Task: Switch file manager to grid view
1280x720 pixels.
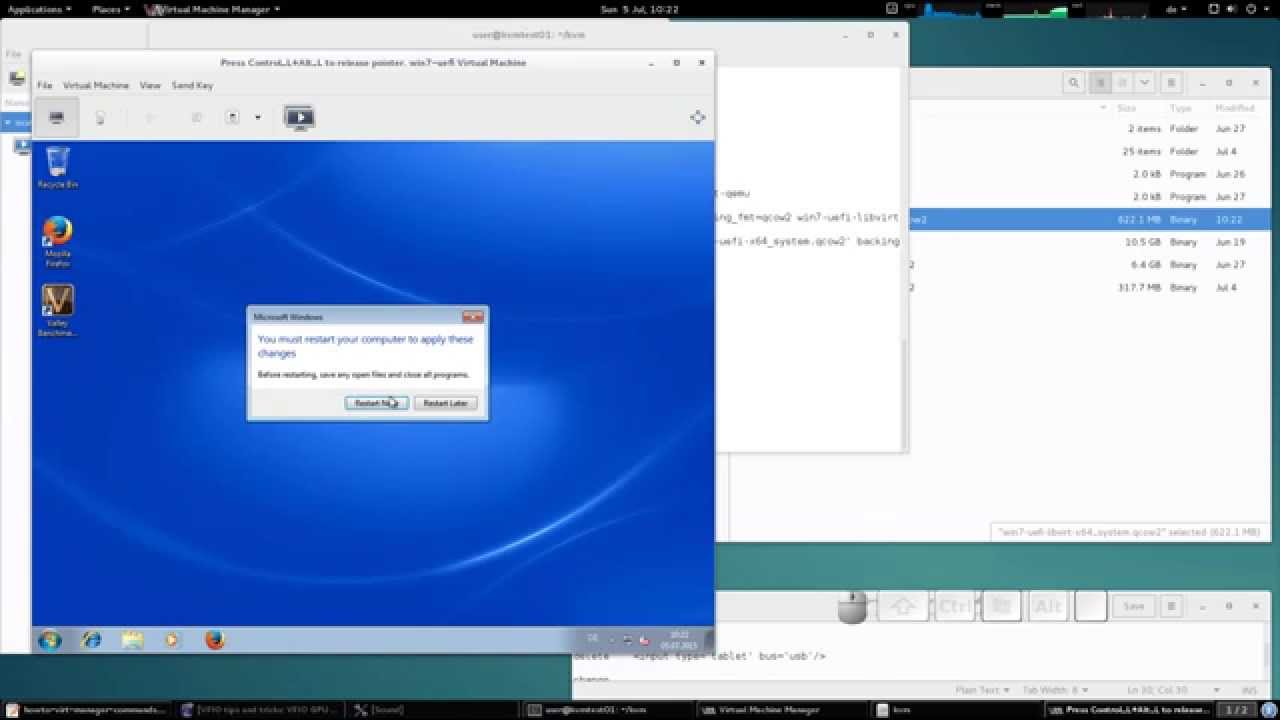Action: tap(1122, 83)
